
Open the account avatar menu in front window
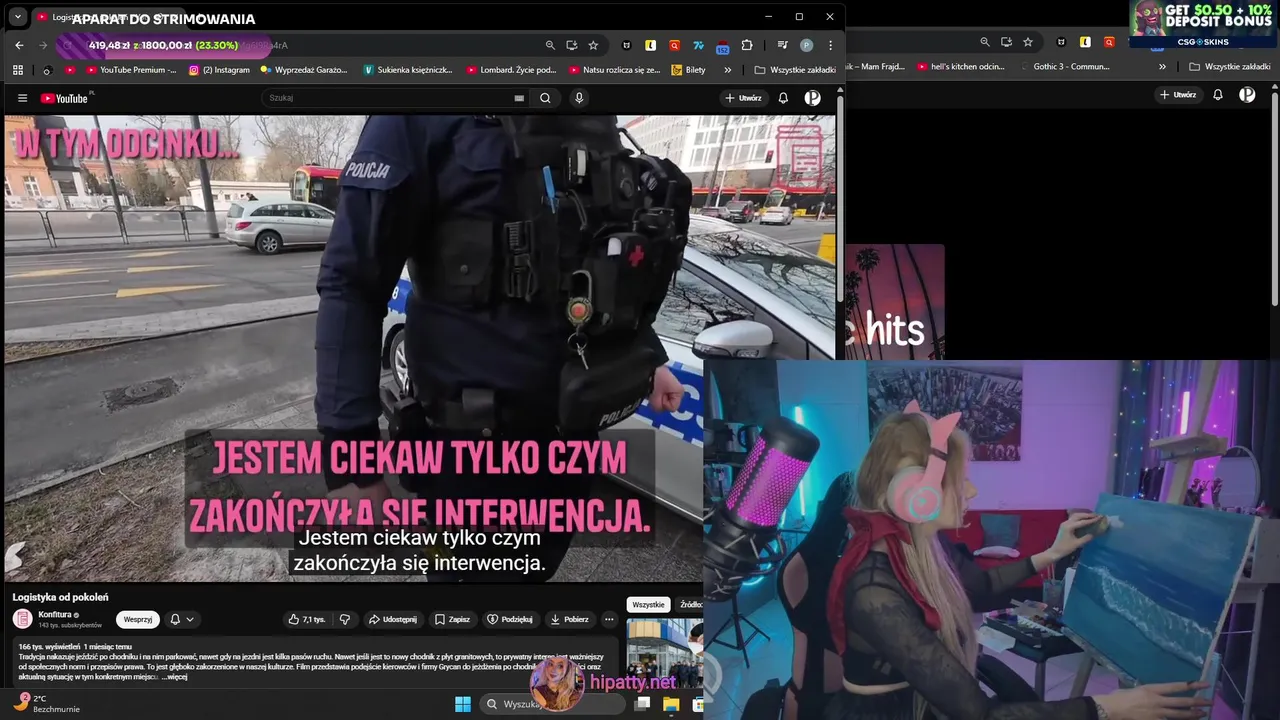pyautogui.click(x=813, y=98)
